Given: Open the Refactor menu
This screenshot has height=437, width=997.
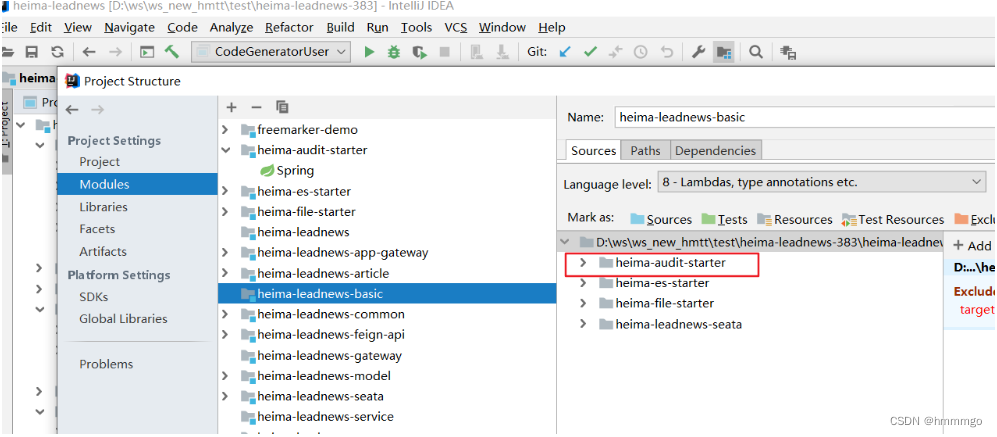Looking at the screenshot, I should pos(289,27).
